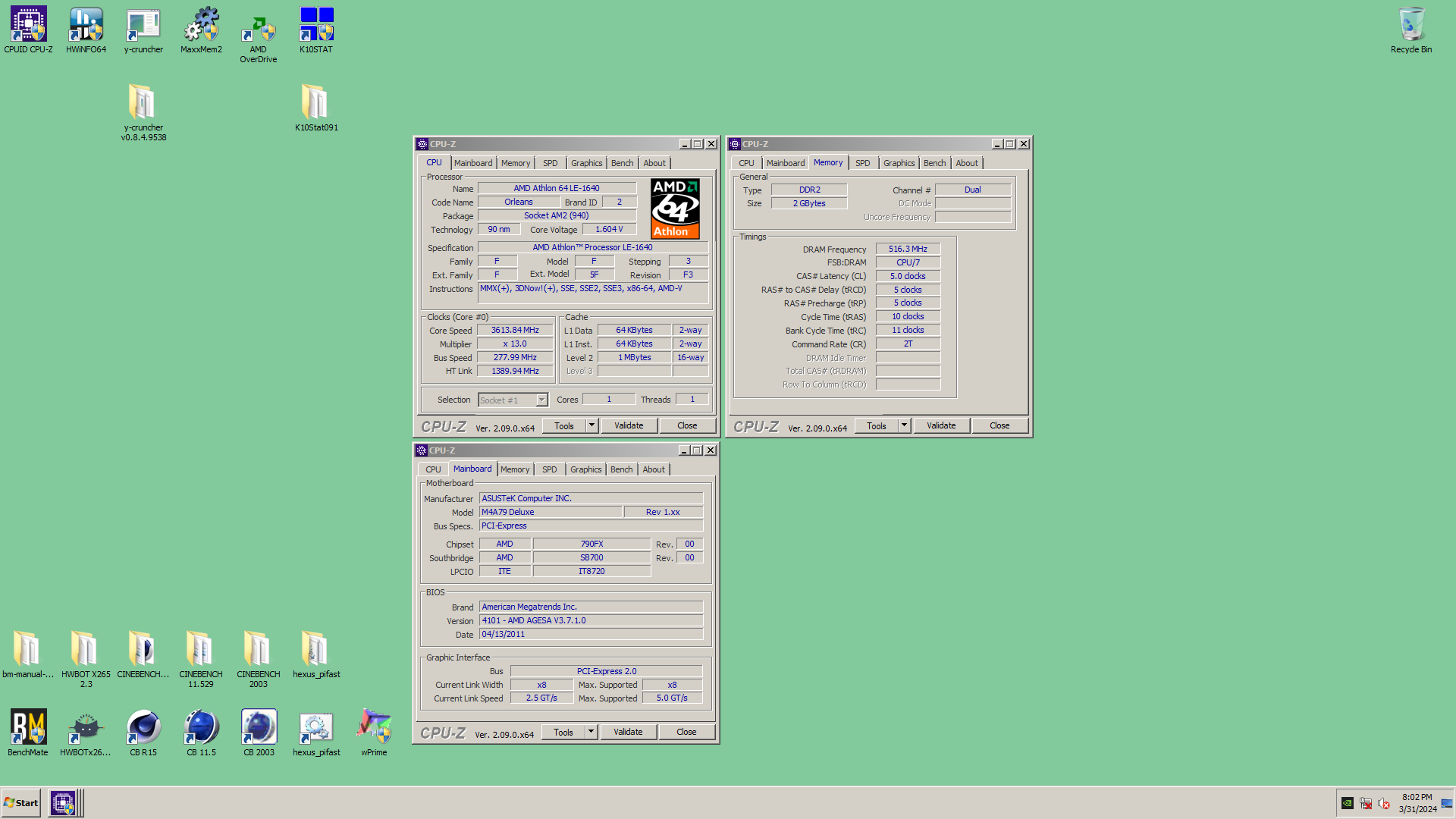Click Validate in the CPU window
Viewport: 1456px width, 819px height.
click(x=629, y=425)
